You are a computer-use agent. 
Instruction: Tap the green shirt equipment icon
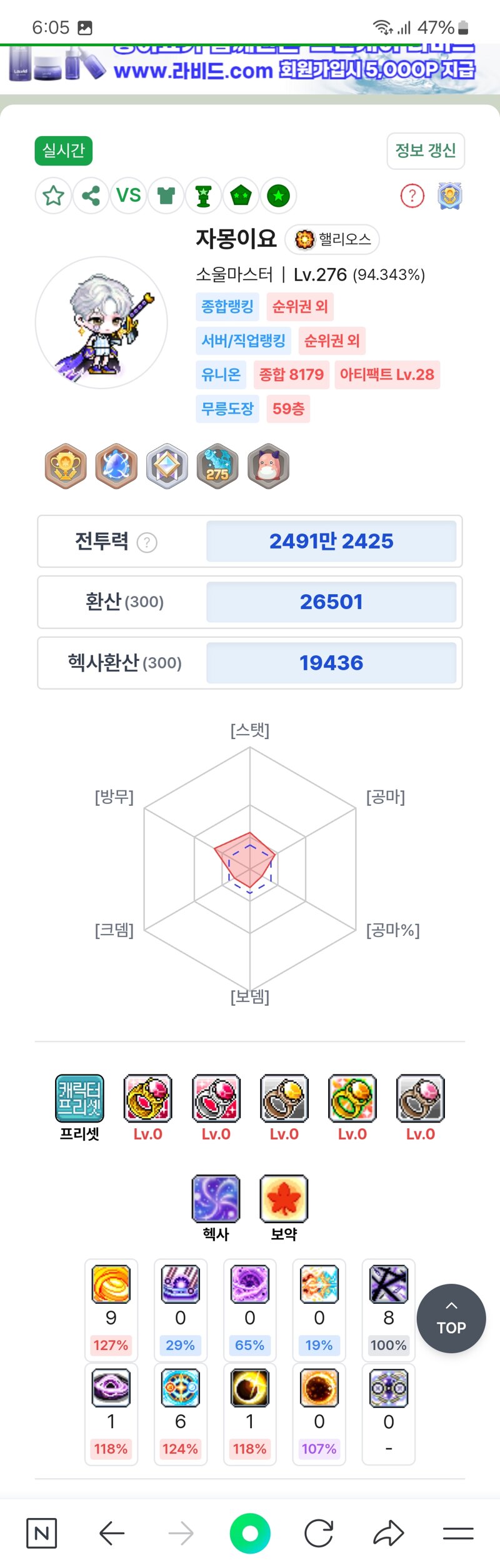click(x=166, y=196)
